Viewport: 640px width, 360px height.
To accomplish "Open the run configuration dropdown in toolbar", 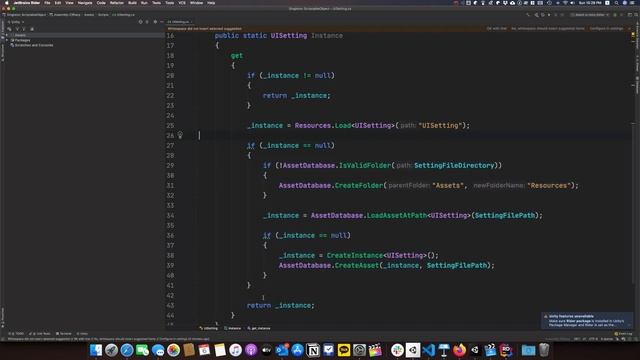I will pos(590,15).
